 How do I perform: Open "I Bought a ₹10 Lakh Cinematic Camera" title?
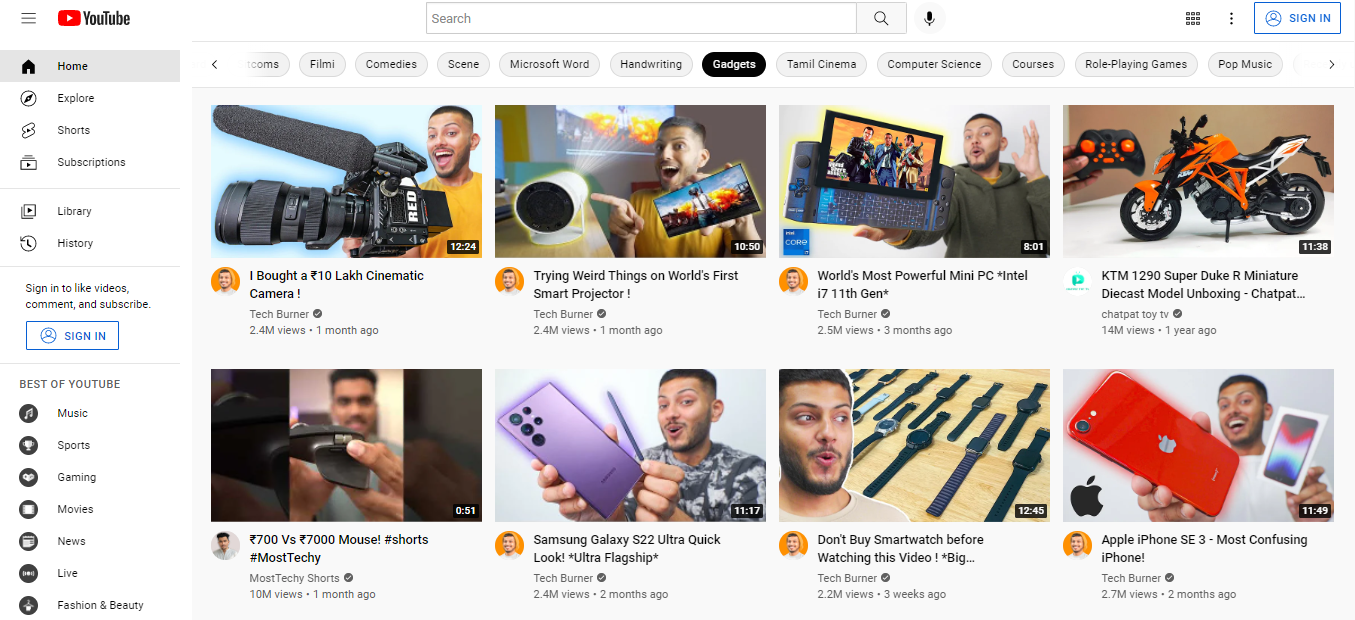pyautogui.click(x=337, y=285)
